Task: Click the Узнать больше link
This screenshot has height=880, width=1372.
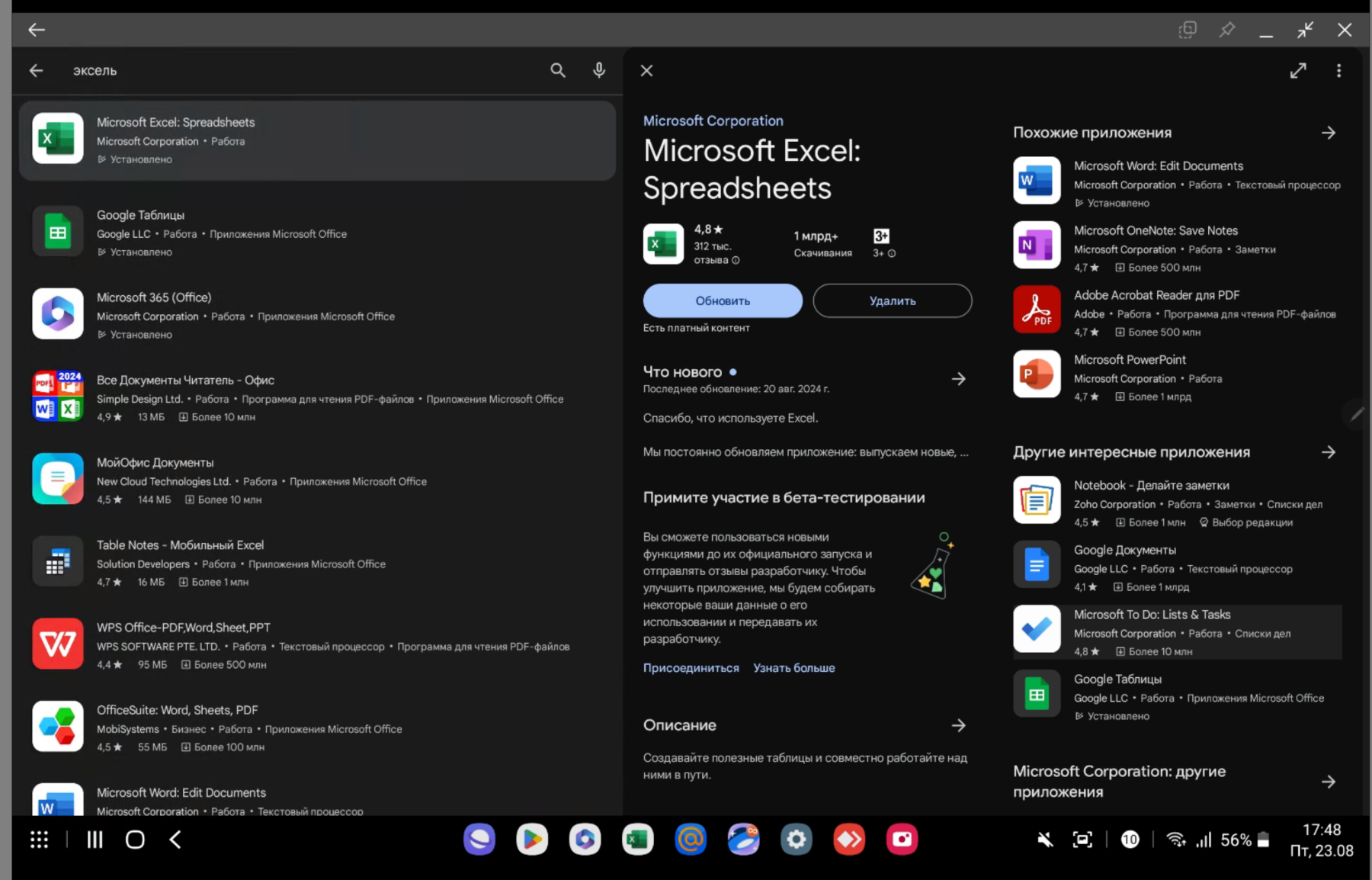Action: (793, 668)
